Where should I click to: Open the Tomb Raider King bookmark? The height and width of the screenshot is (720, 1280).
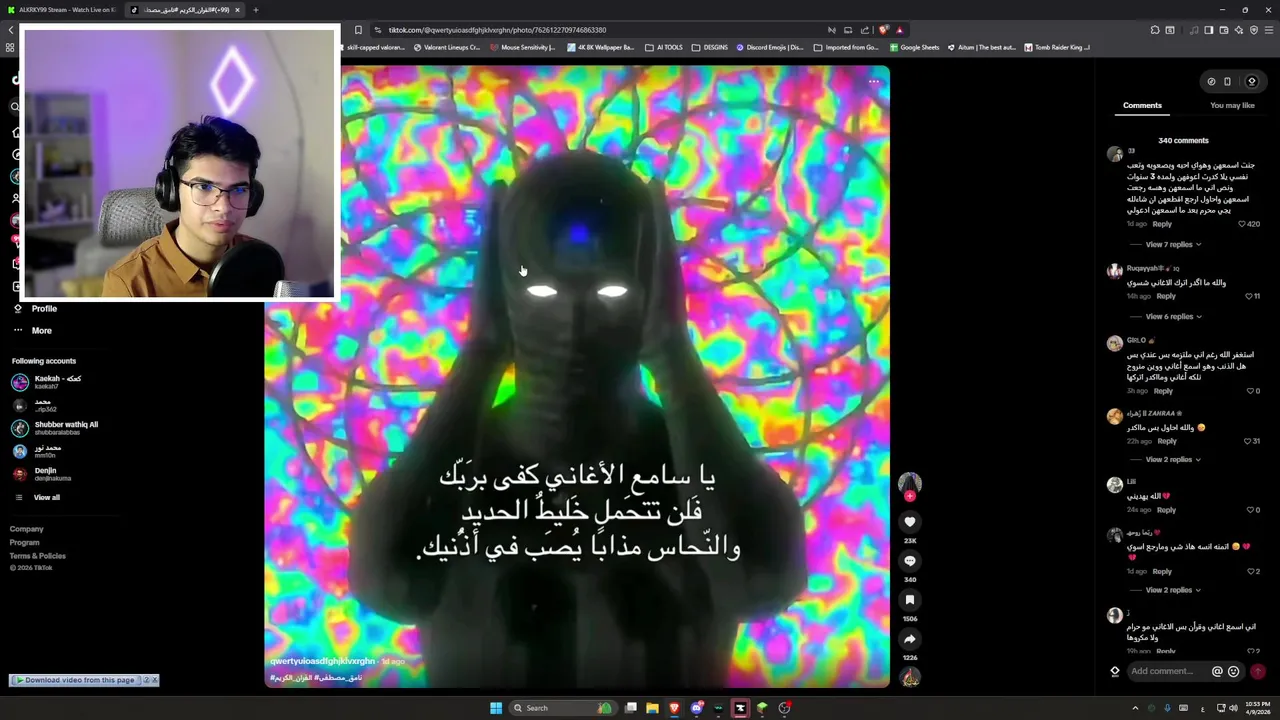tap(1057, 47)
